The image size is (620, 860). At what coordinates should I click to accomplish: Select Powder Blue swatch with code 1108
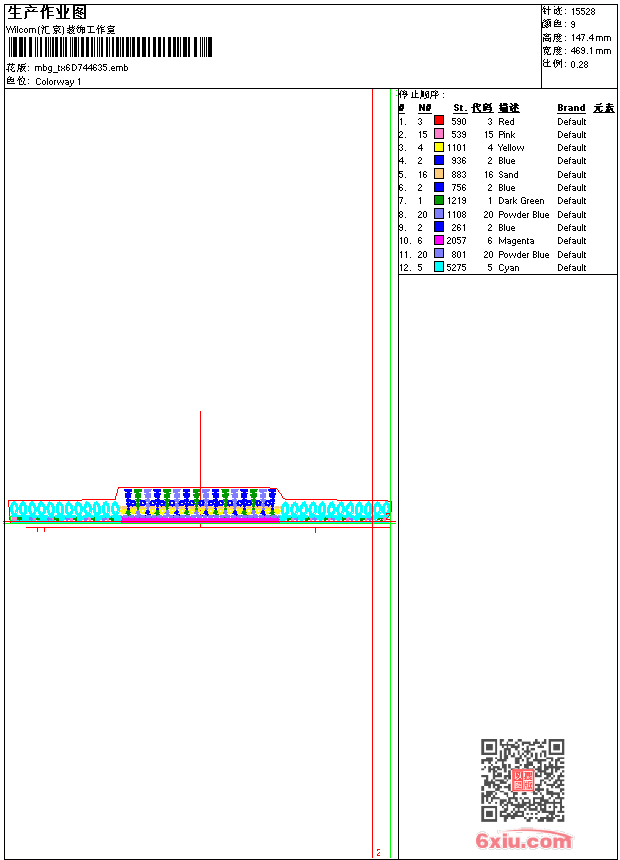point(439,214)
